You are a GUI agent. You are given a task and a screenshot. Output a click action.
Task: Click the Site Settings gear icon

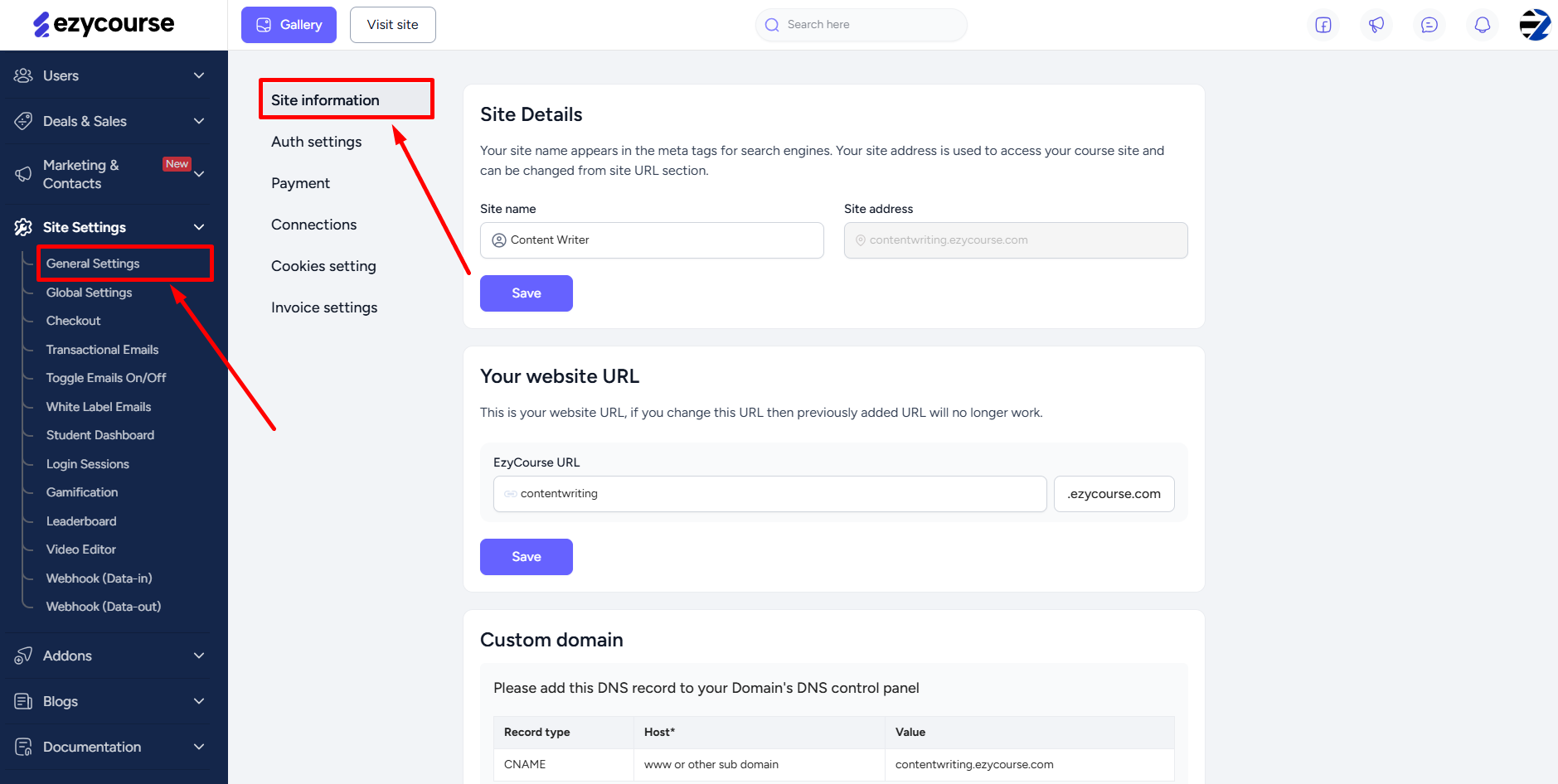click(23, 227)
